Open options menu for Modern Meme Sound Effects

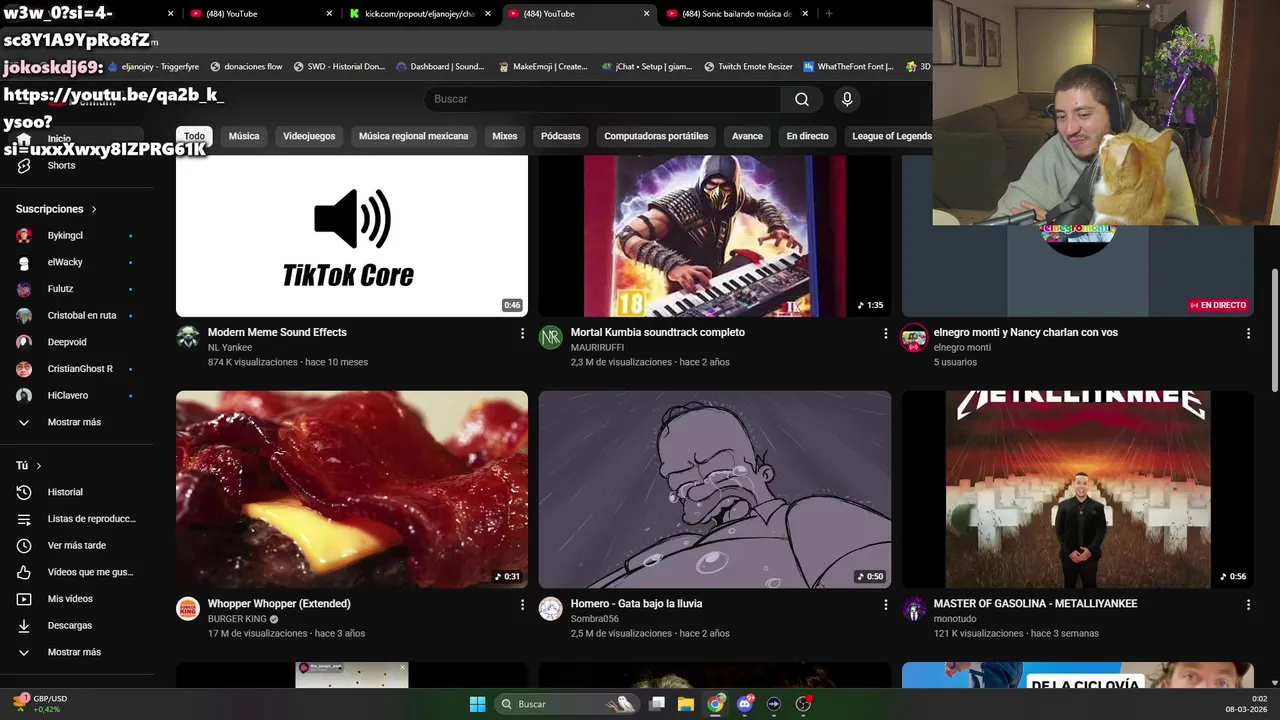point(522,333)
